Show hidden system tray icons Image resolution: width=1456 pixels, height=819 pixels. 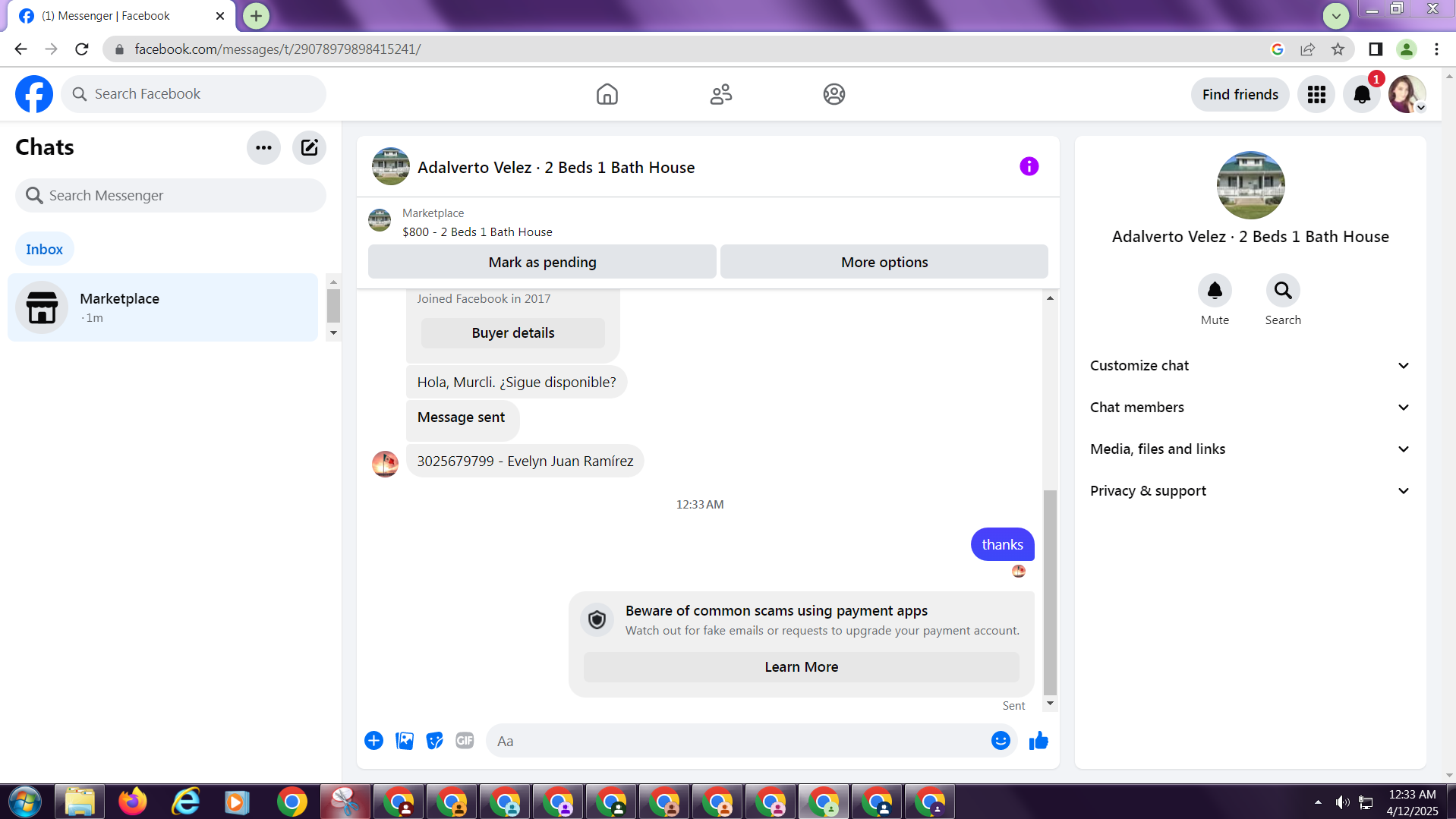coord(1318,802)
